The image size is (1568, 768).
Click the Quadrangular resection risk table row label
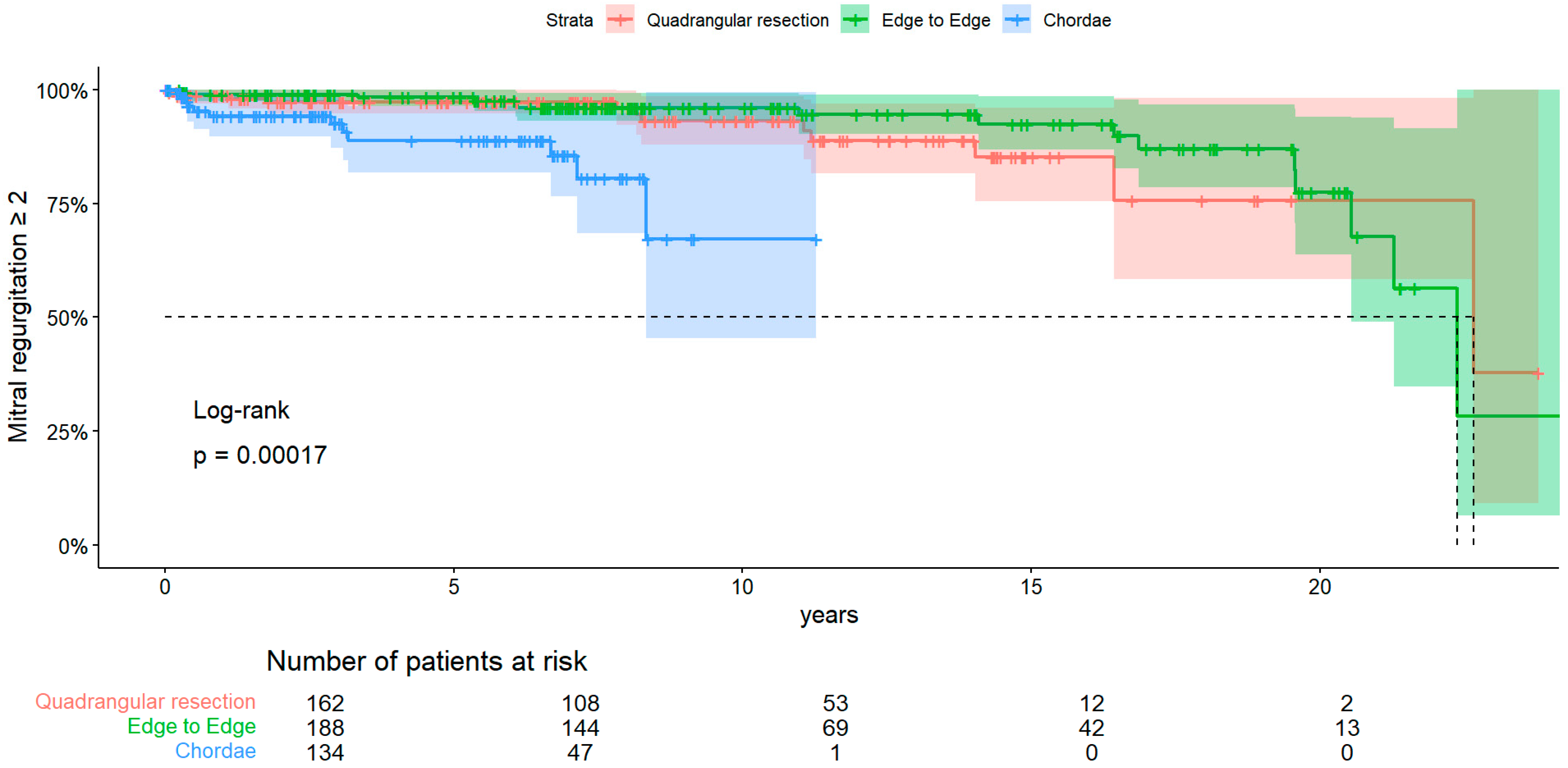[x=145, y=702]
